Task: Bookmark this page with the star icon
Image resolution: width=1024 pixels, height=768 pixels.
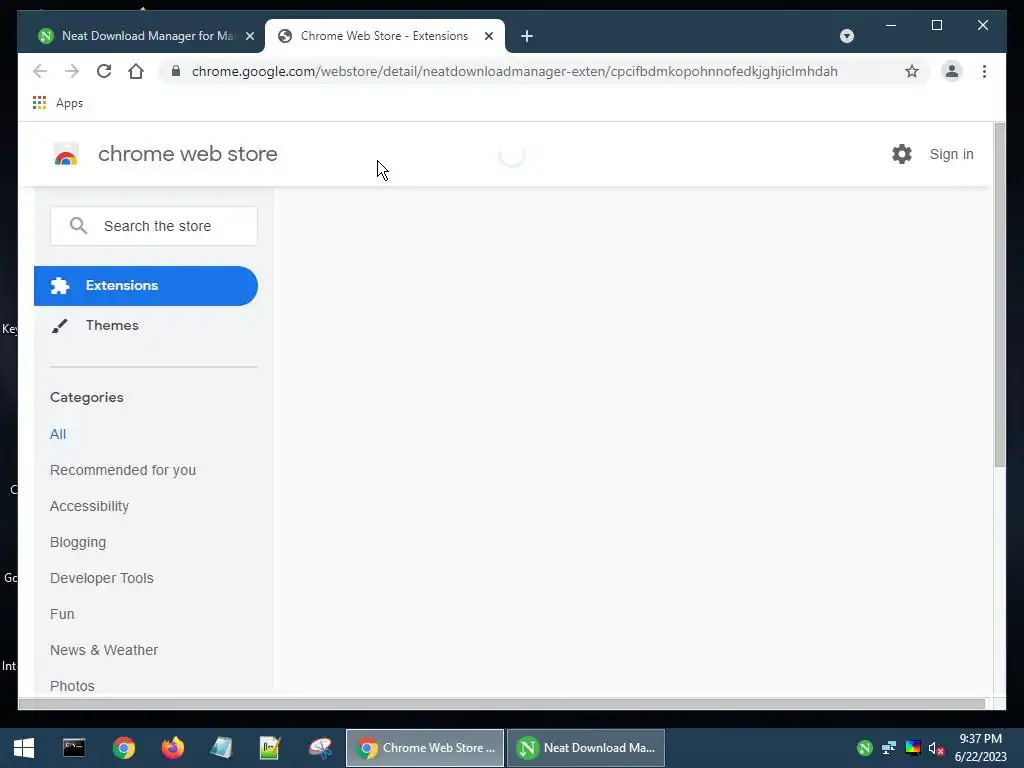Action: tap(912, 71)
